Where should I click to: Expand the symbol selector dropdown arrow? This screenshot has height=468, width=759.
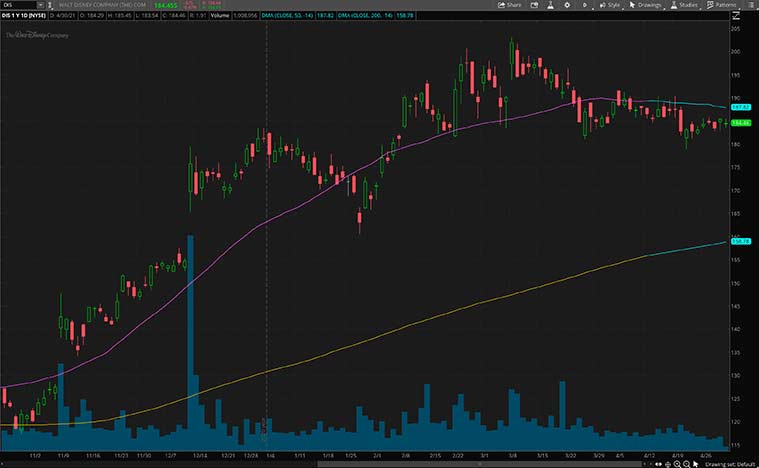pyautogui.click(x=40, y=5)
